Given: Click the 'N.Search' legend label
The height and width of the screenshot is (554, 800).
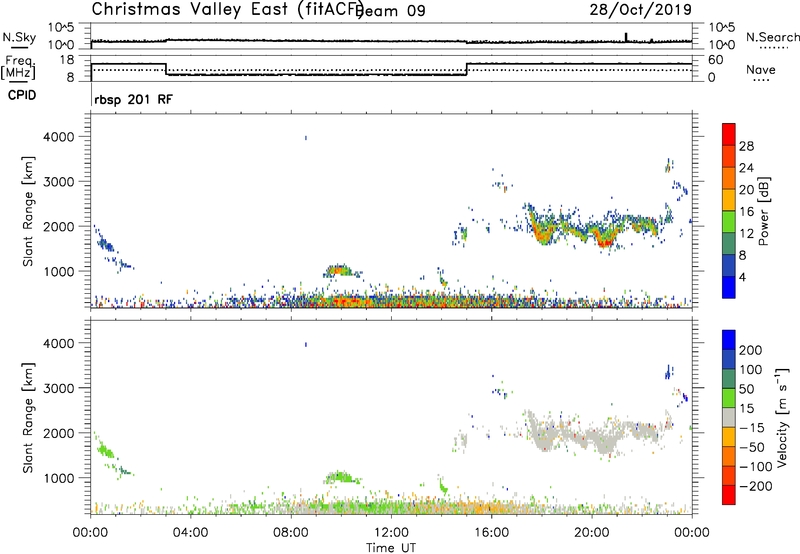Looking at the screenshot, I should [773, 37].
